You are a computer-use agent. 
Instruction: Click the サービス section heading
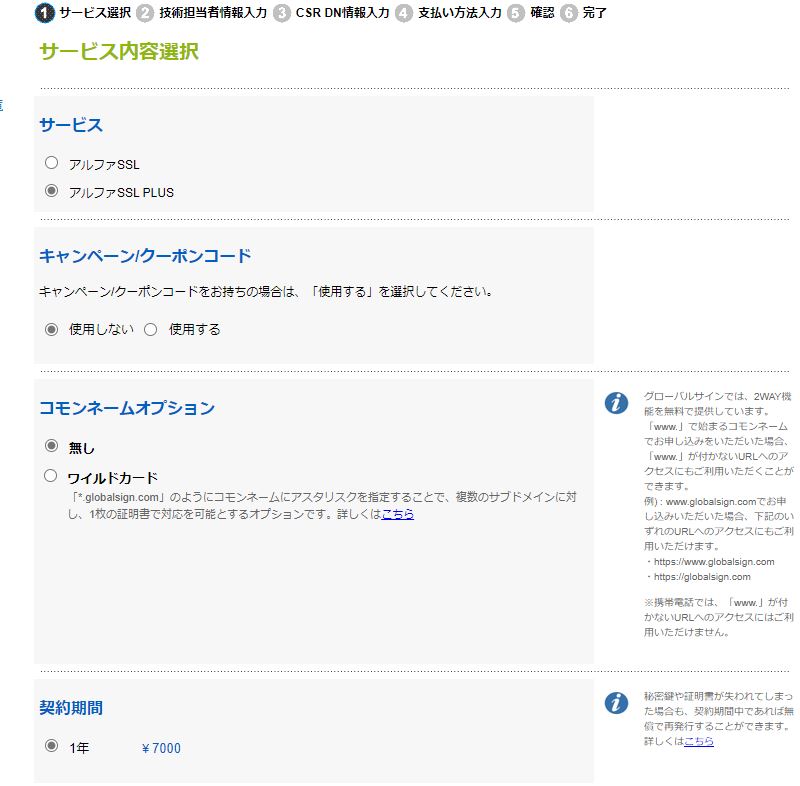pyautogui.click(x=71, y=125)
